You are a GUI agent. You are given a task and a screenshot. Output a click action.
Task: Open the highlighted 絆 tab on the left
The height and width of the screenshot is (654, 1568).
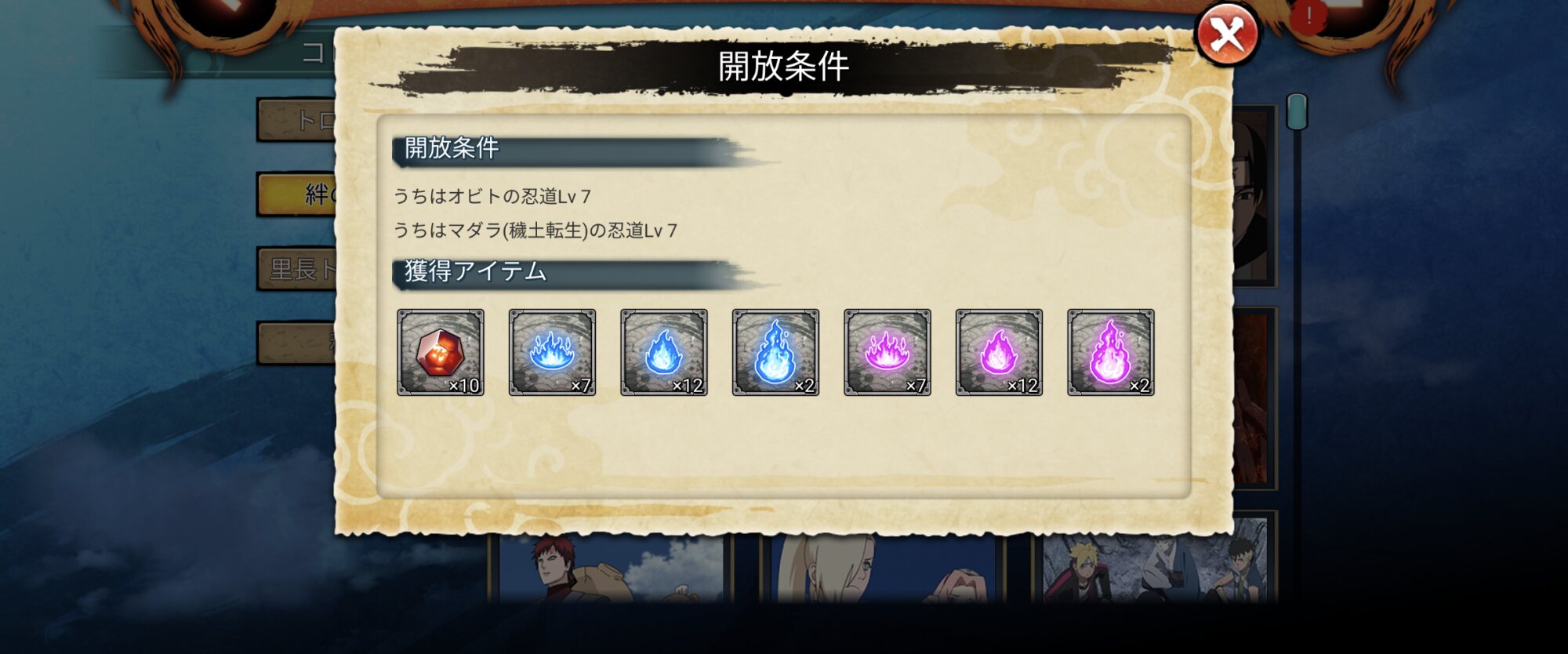click(298, 194)
